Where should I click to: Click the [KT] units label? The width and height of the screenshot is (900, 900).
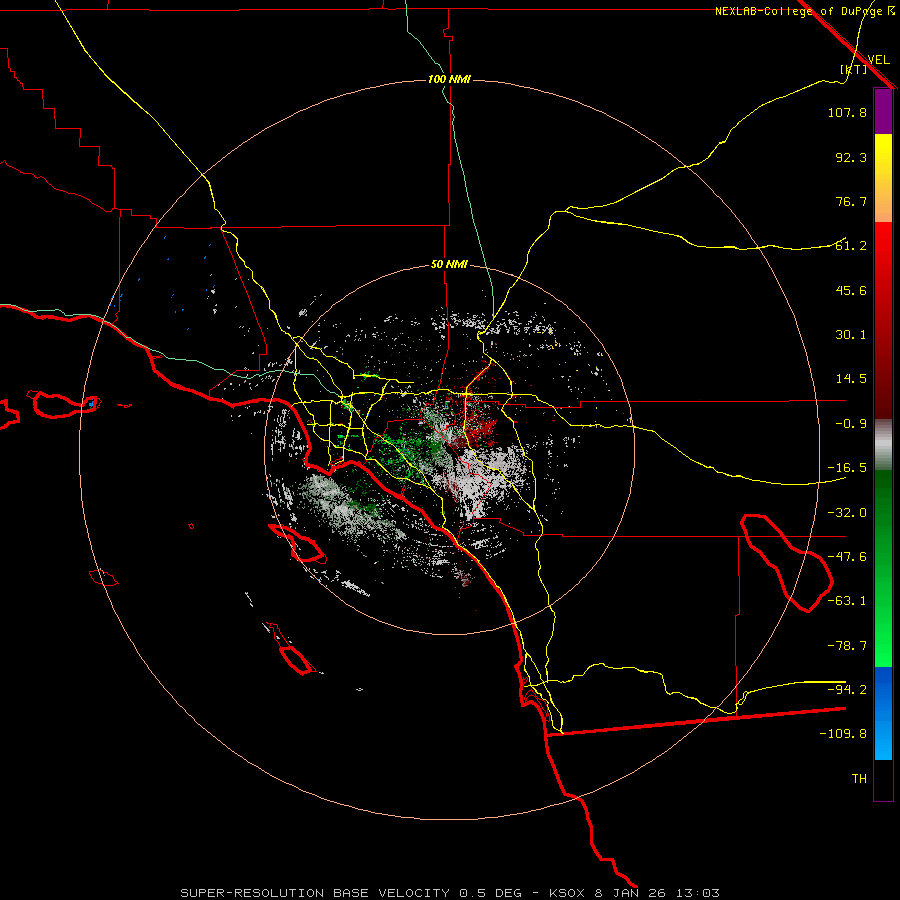[853, 69]
